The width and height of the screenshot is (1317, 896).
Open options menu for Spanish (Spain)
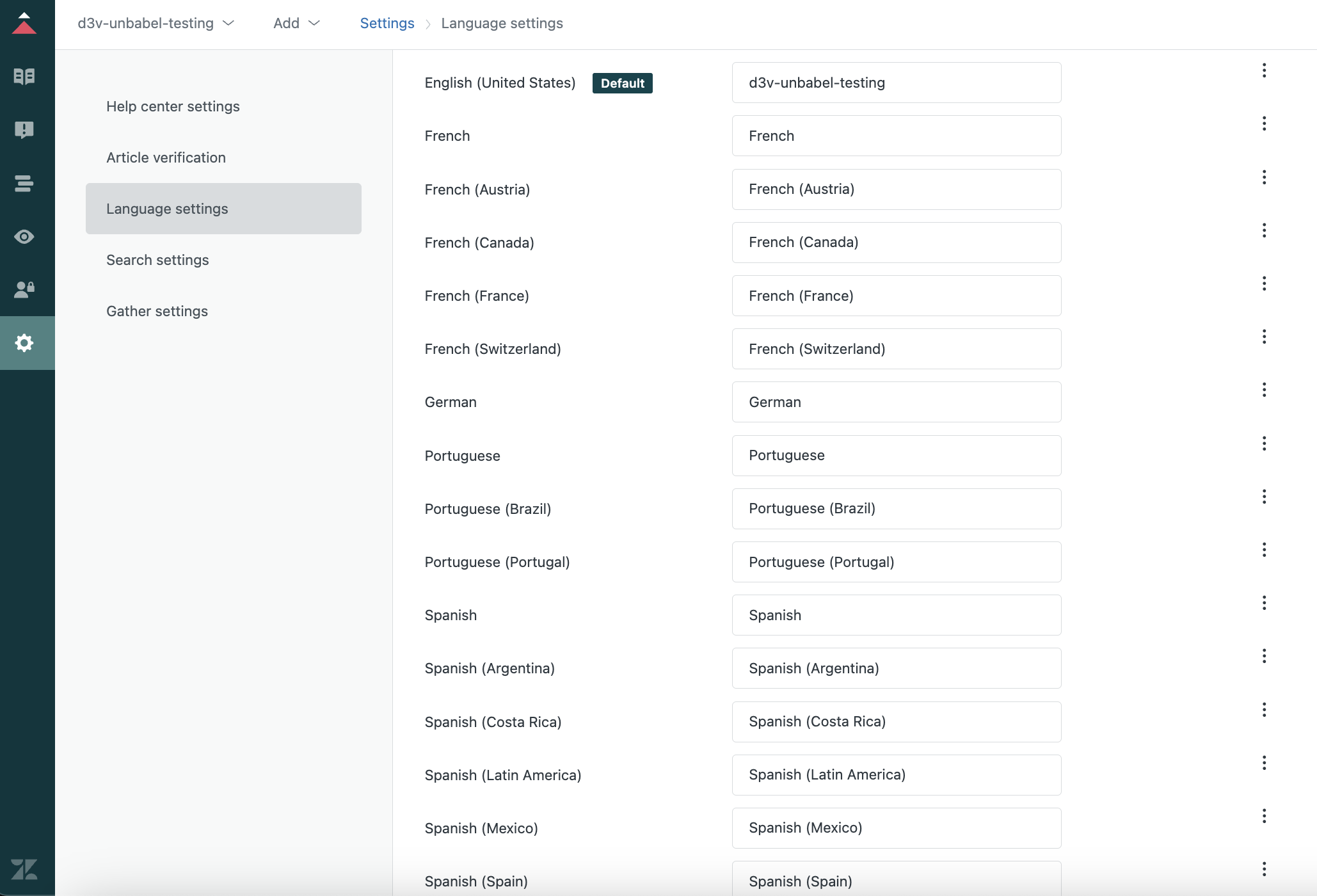pos(1264,869)
